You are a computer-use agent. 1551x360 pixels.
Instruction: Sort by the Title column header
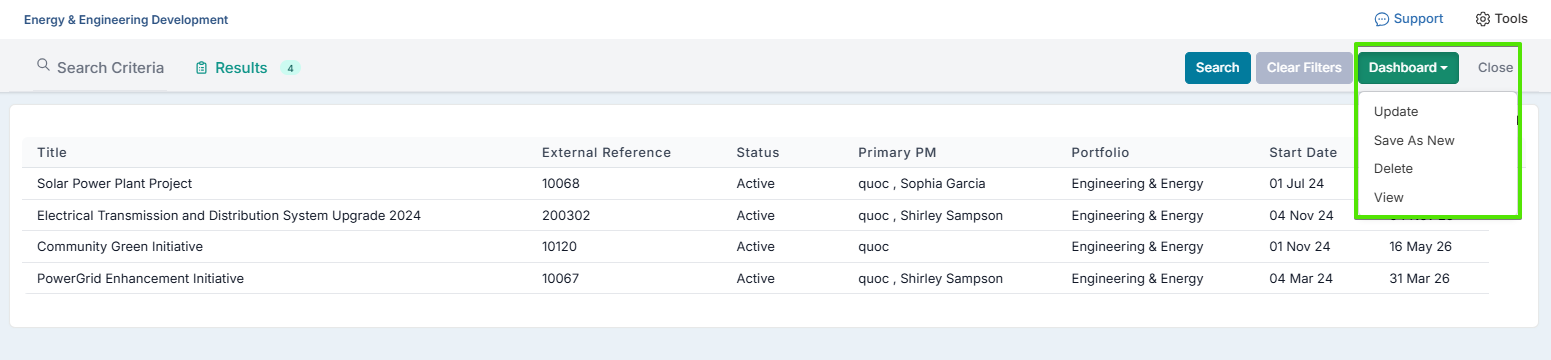coord(52,152)
